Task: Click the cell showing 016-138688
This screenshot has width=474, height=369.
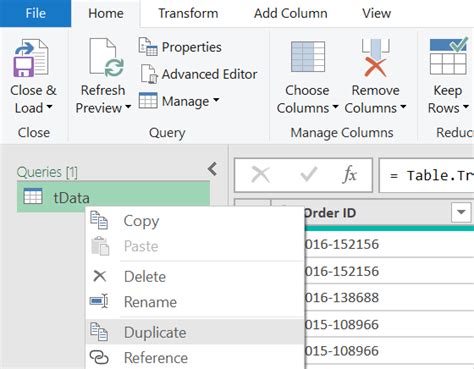Action: pyautogui.click(x=389, y=297)
